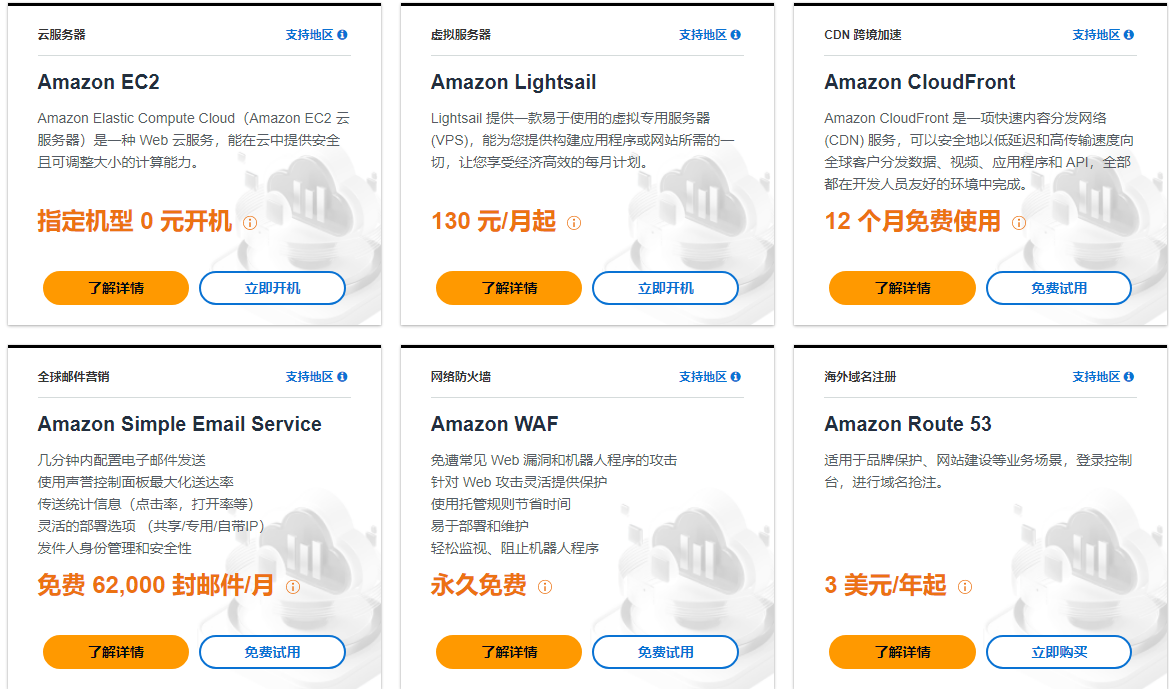Click the info icon beside 支持地区 on Amazon WAF card
The height and width of the screenshot is (689, 1169).
point(736,376)
